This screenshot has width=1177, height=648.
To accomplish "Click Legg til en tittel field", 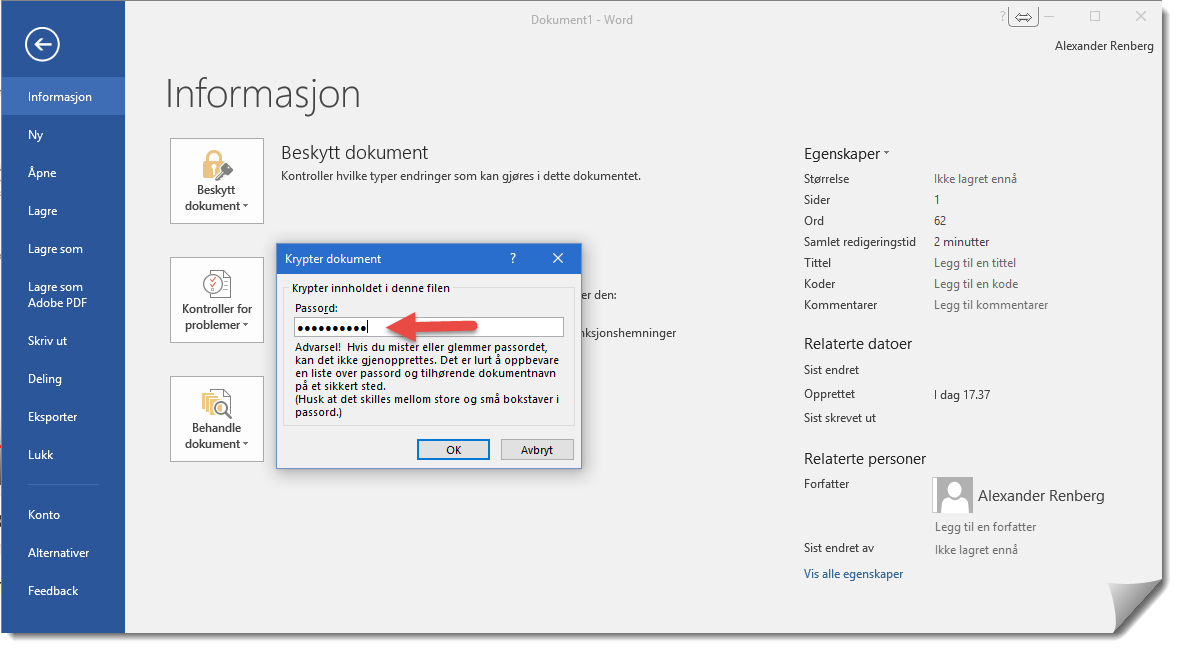I will (974, 263).
